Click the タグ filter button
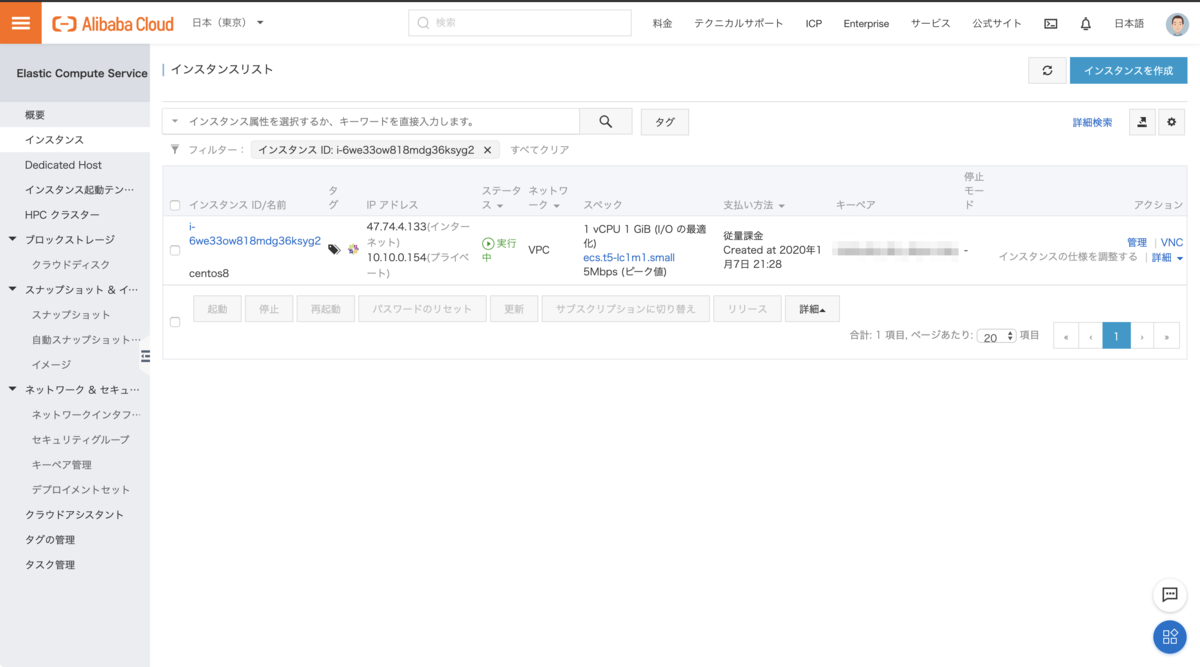Screen dimensions: 1200x667 coord(665,122)
